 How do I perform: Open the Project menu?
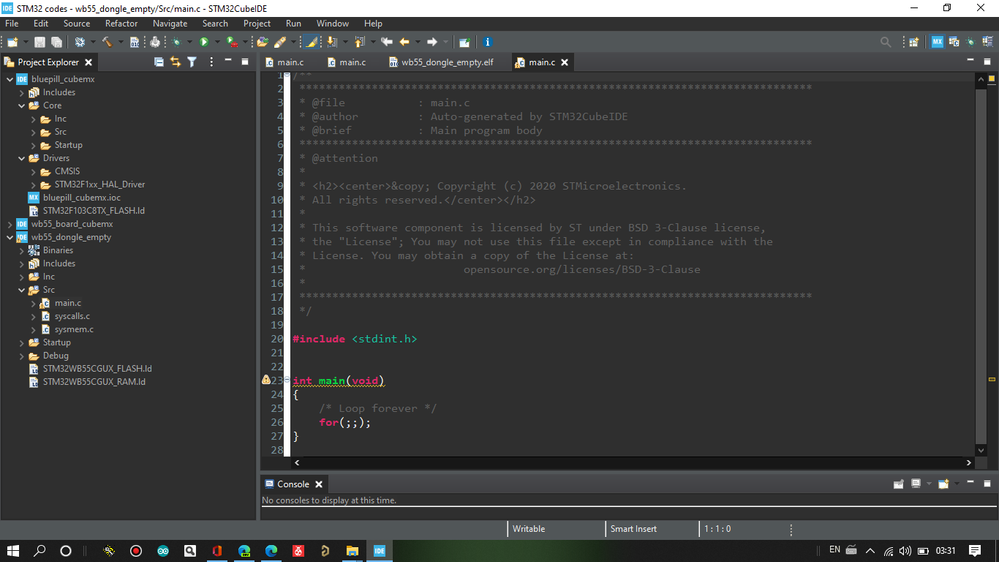(257, 24)
